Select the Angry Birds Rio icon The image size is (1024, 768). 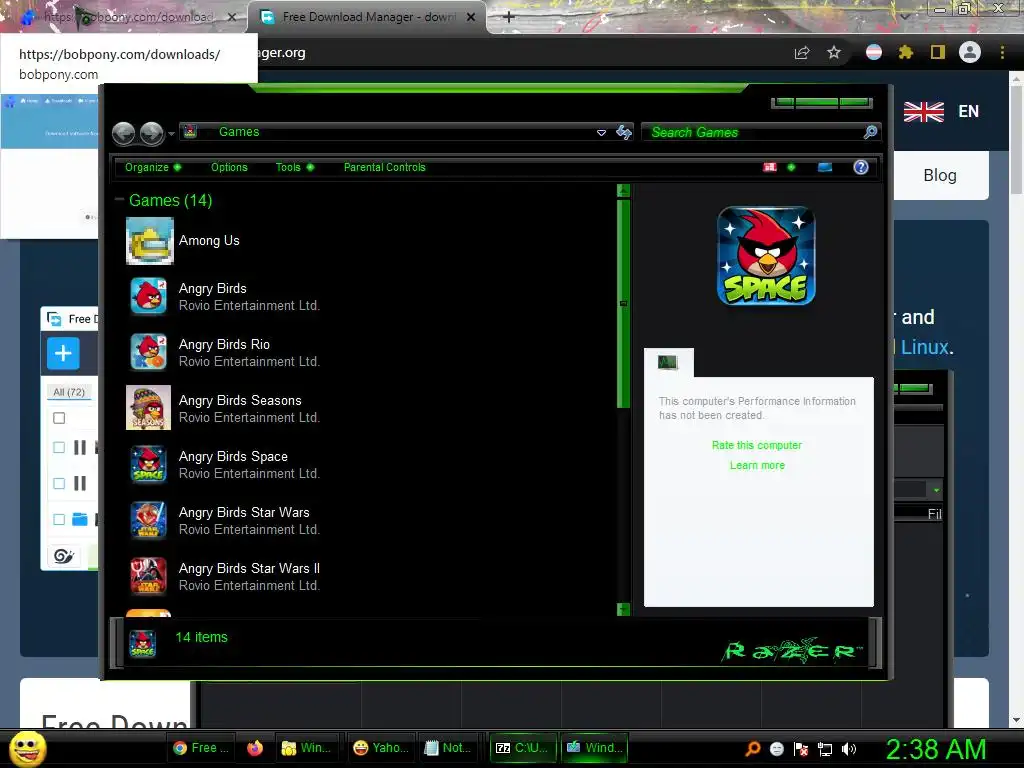point(148,352)
